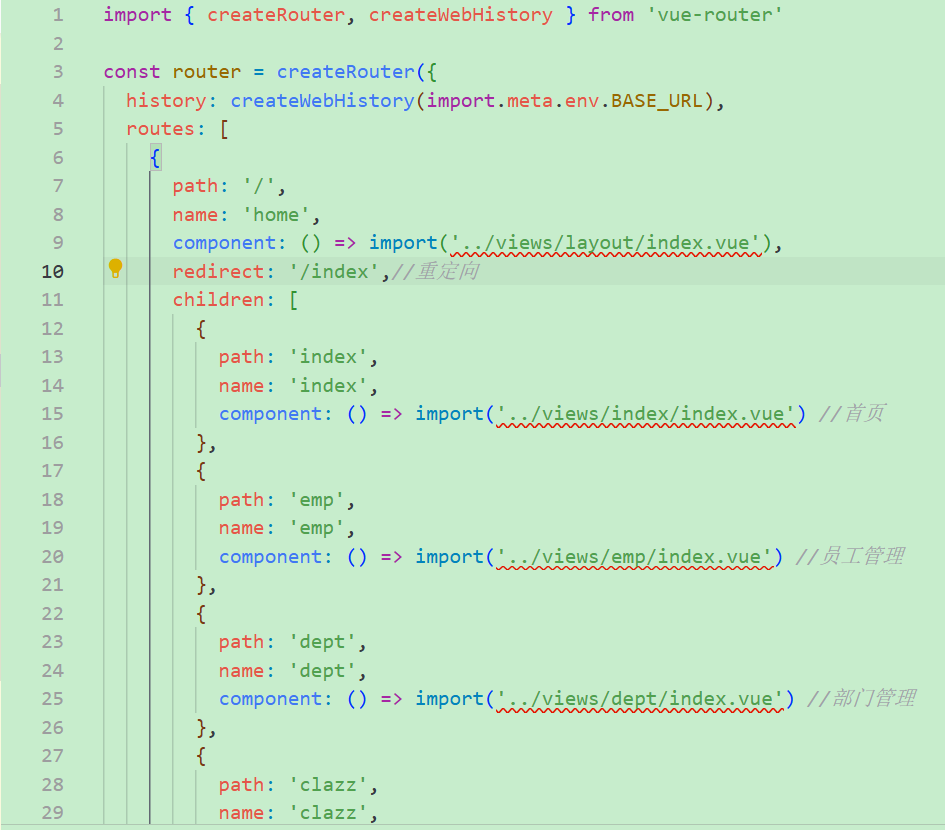Select 'vue-router' import string

coord(714,14)
